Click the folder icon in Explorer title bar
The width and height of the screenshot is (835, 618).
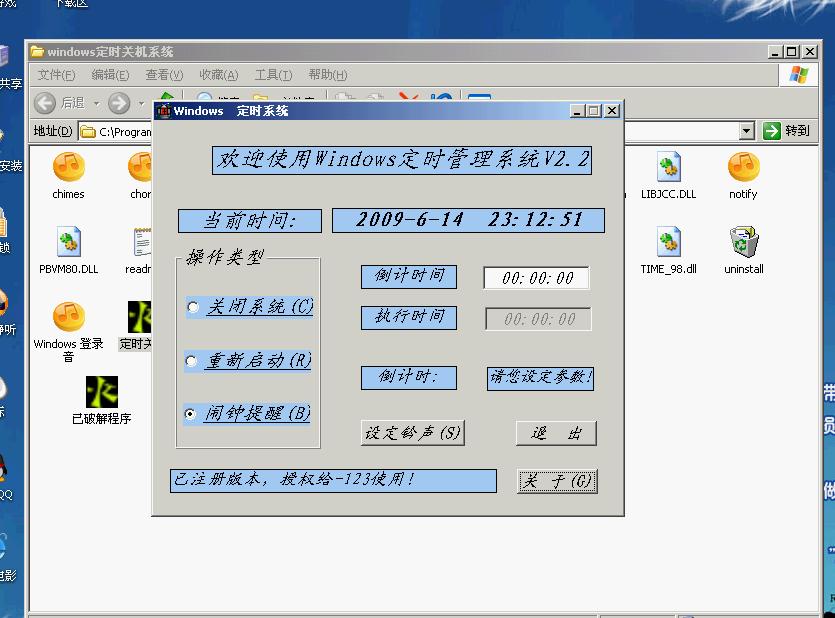37,52
